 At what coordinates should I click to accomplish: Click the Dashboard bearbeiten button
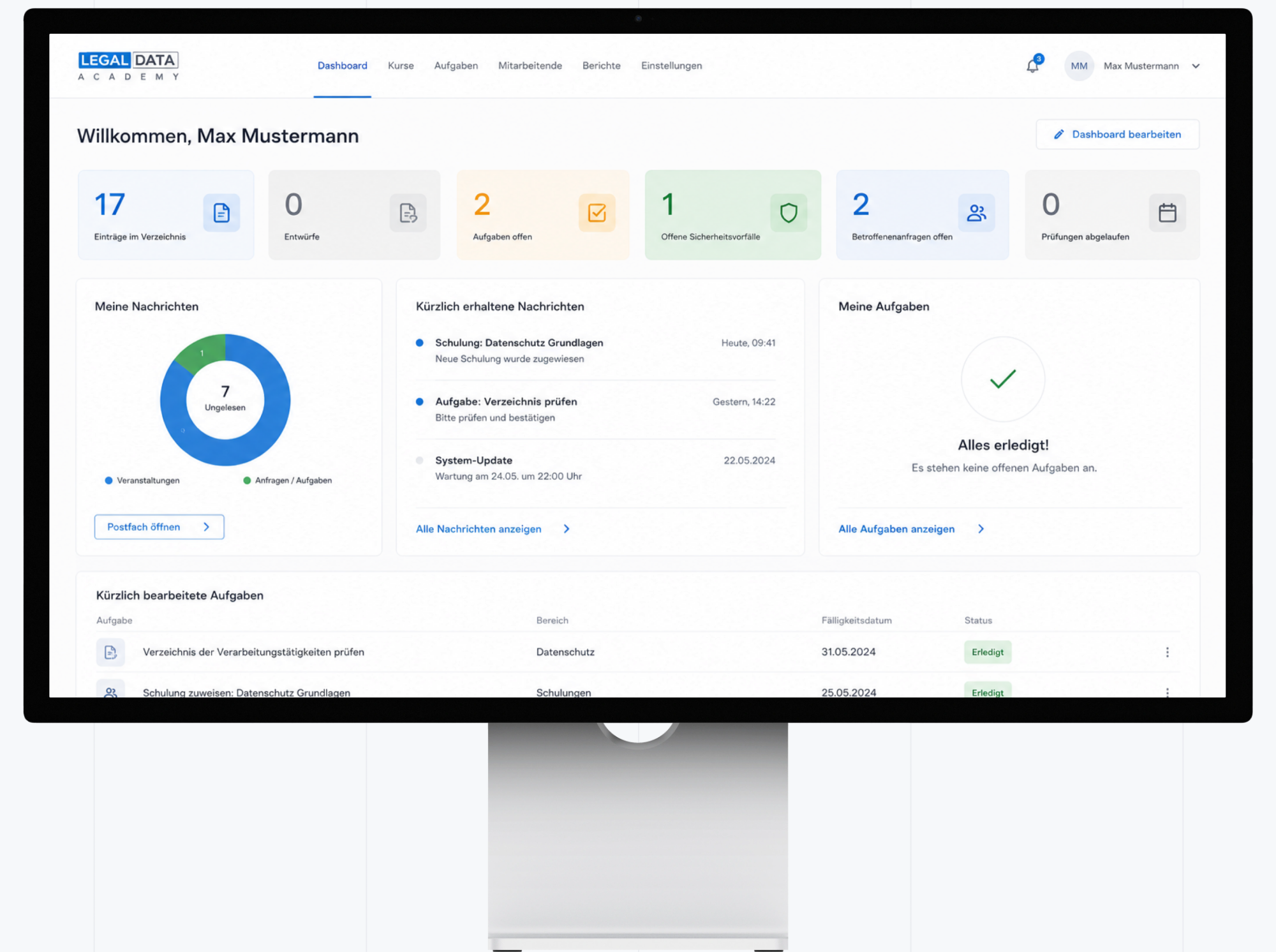[1118, 135]
